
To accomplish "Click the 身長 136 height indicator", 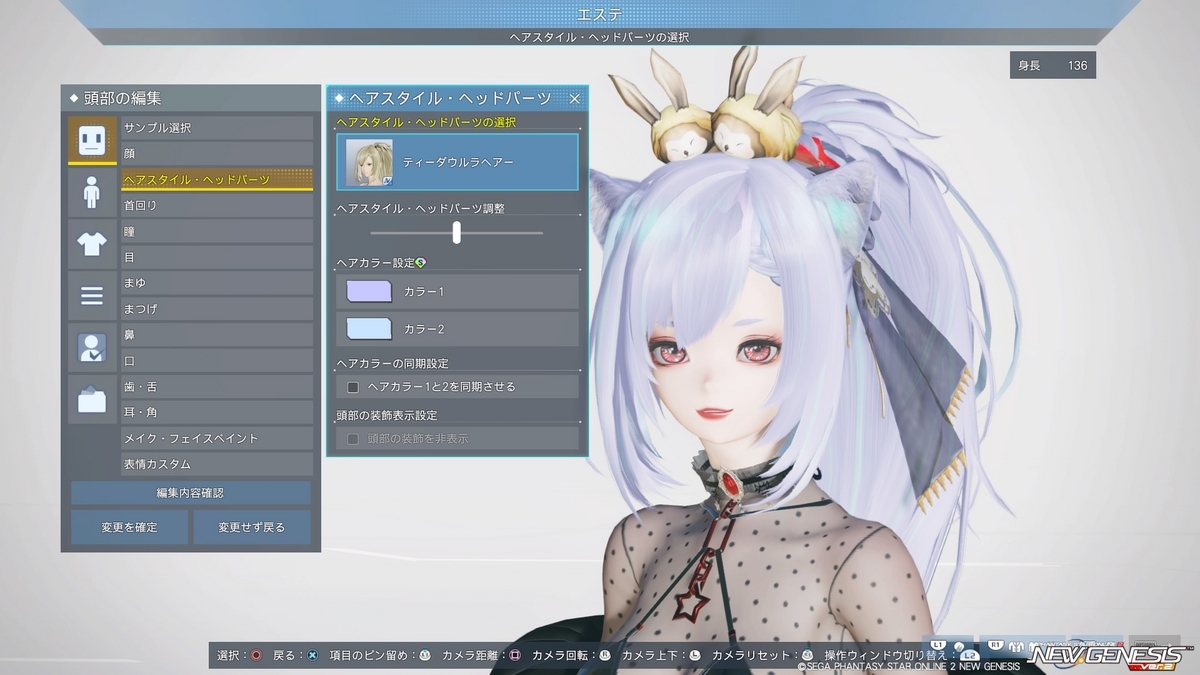I will [x=1053, y=65].
